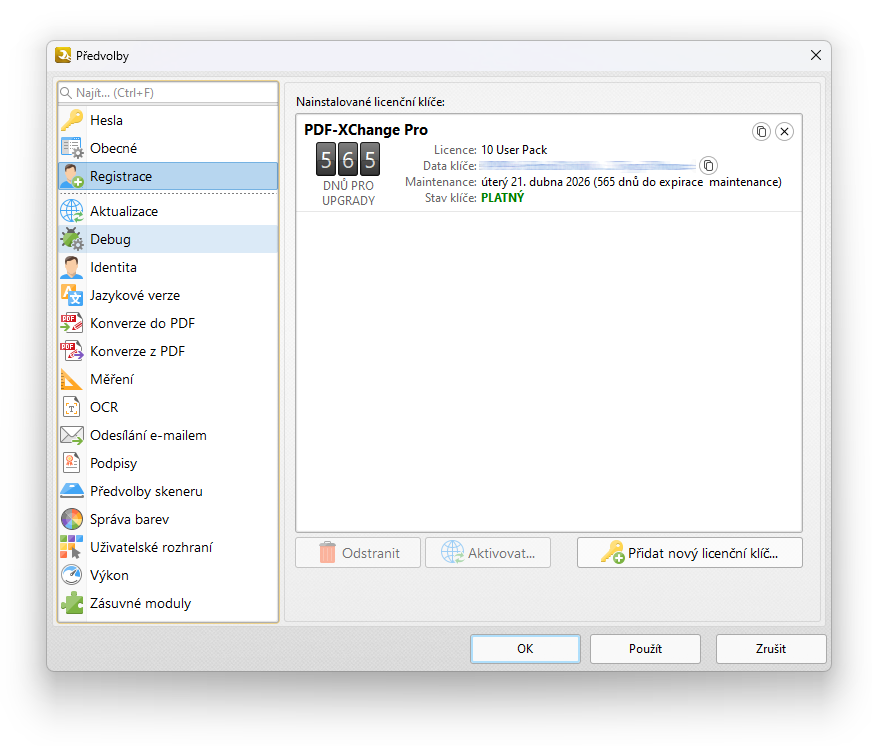Go to the Aktualizace category
The height and width of the screenshot is (746, 872).
(168, 211)
